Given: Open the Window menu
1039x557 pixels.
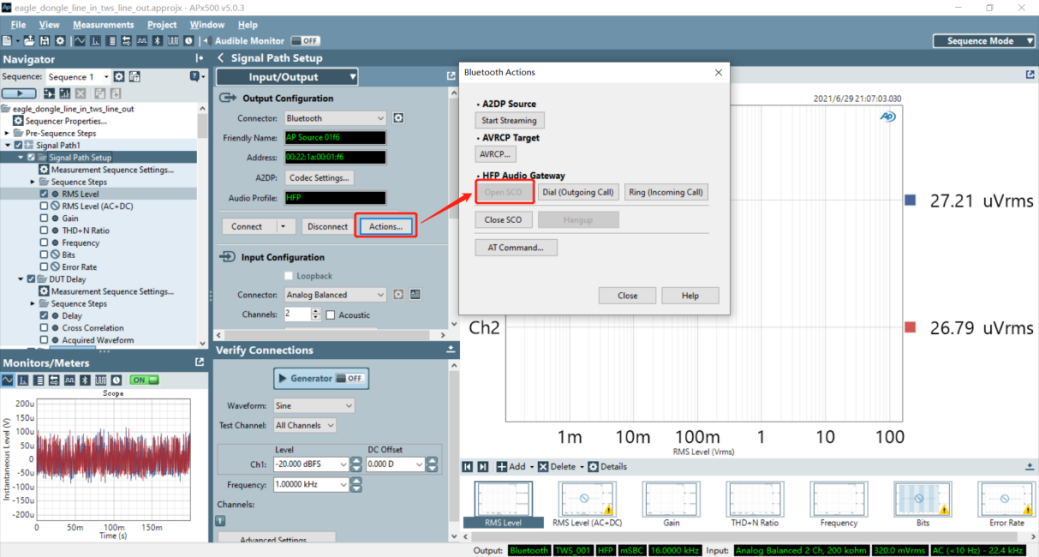Looking at the screenshot, I should point(207,25).
